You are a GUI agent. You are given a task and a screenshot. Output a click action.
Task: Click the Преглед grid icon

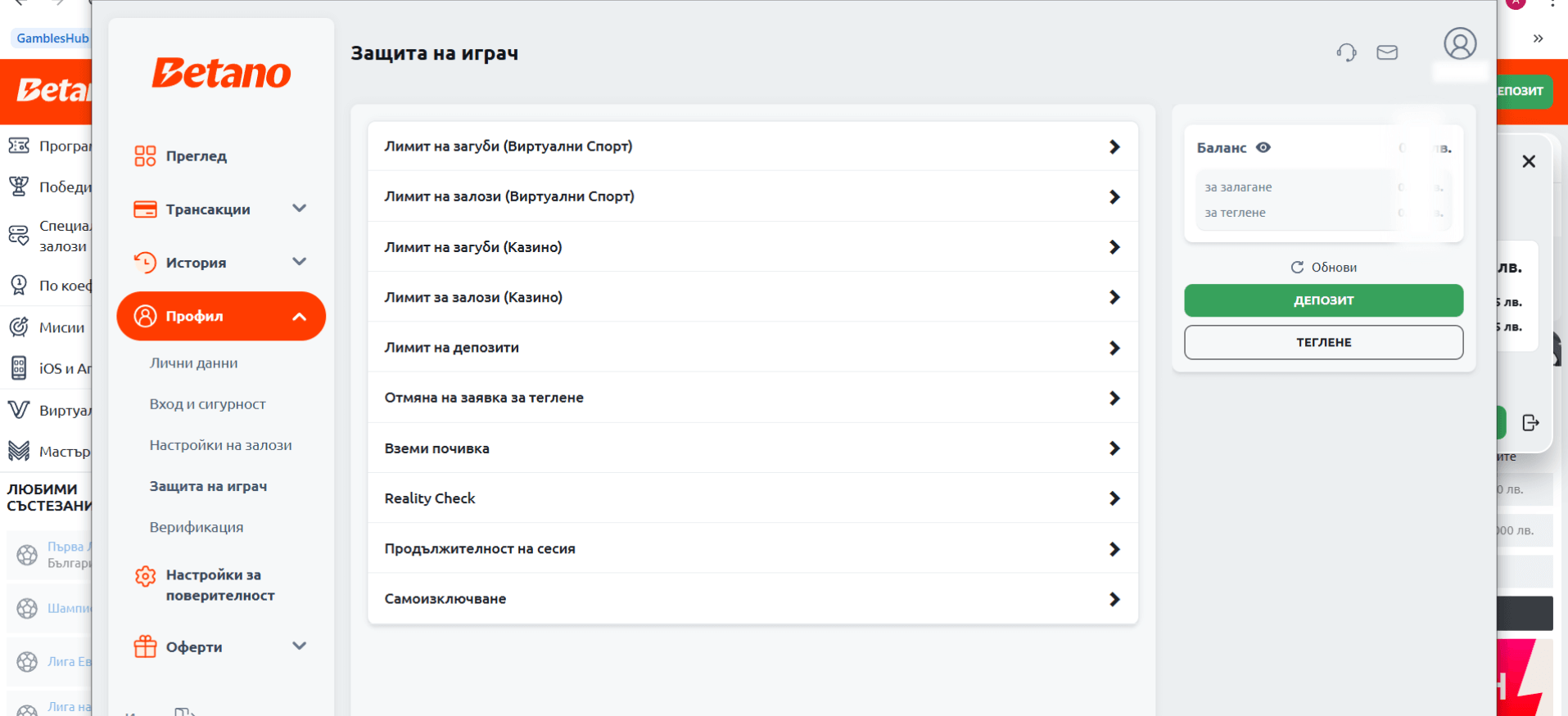click(x=145, y=156)
